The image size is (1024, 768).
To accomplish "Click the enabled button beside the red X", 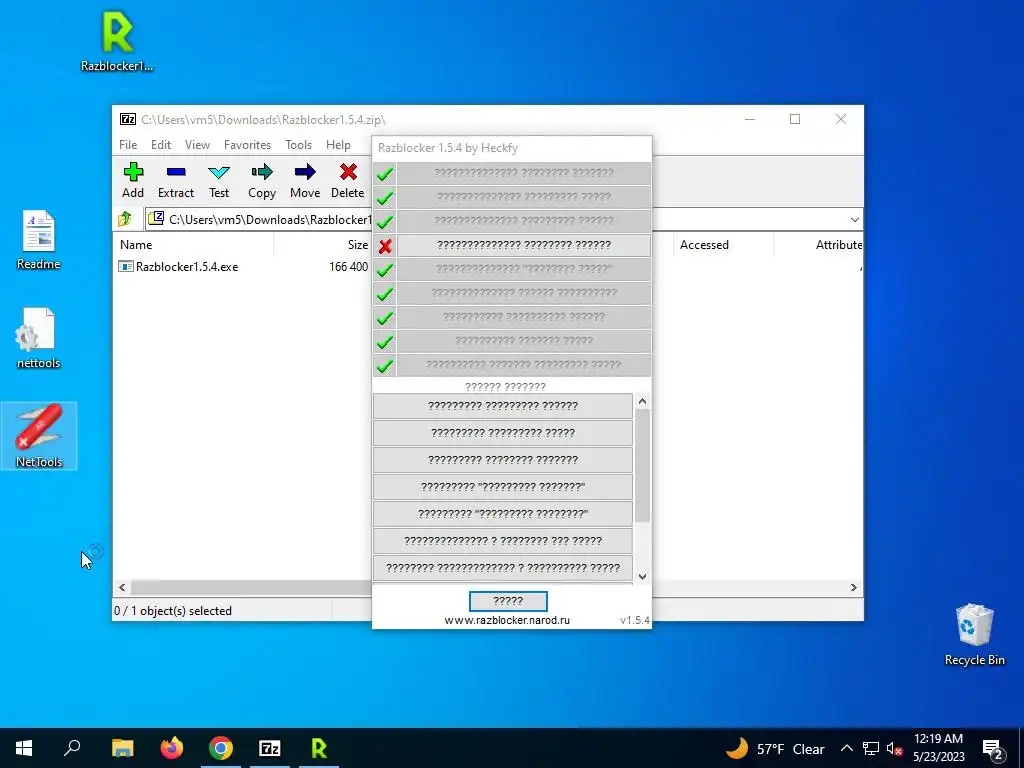I will (x=524, y=246).
